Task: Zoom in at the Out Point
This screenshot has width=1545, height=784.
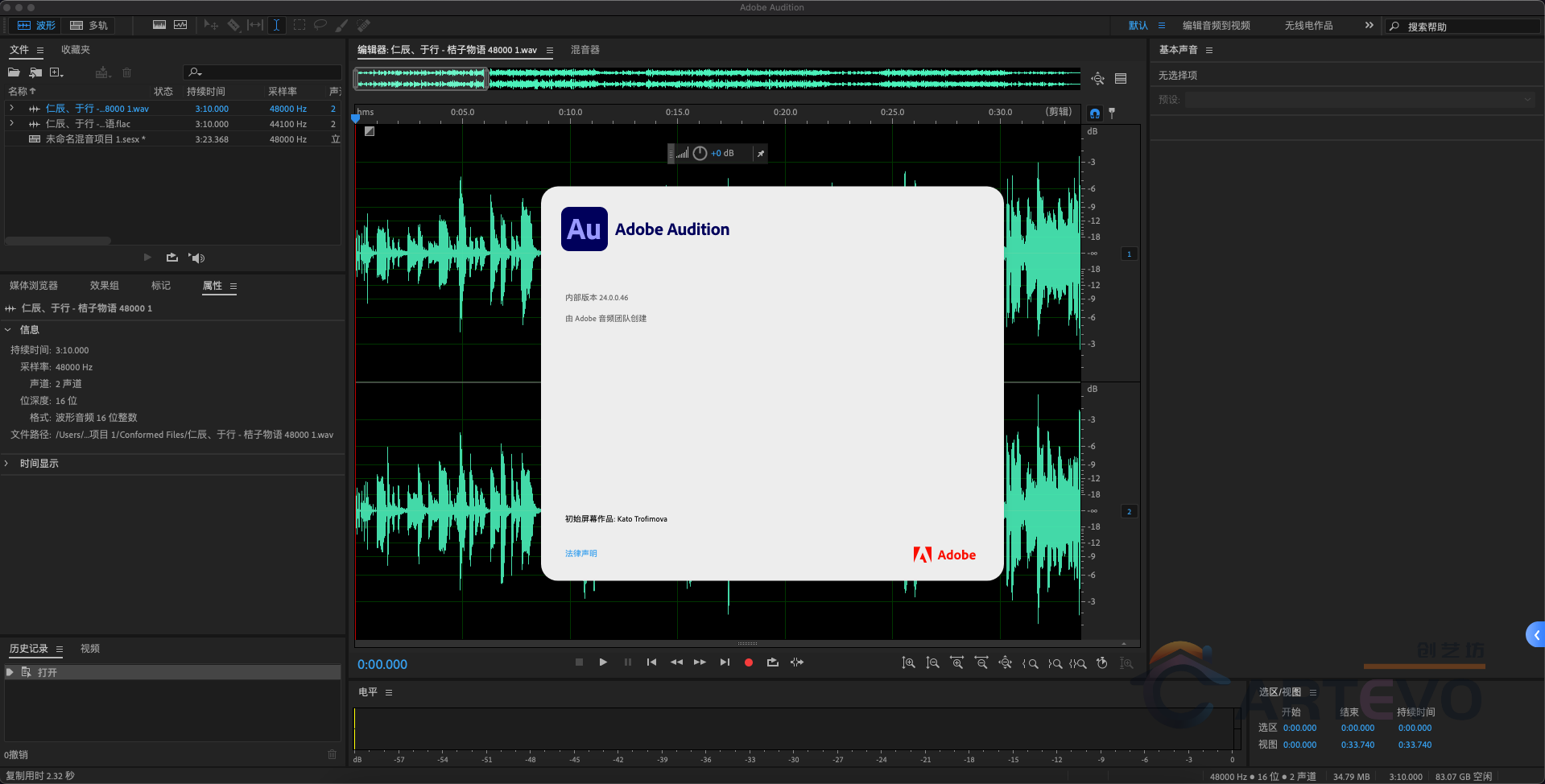Action: click(x=1055, y=663)
